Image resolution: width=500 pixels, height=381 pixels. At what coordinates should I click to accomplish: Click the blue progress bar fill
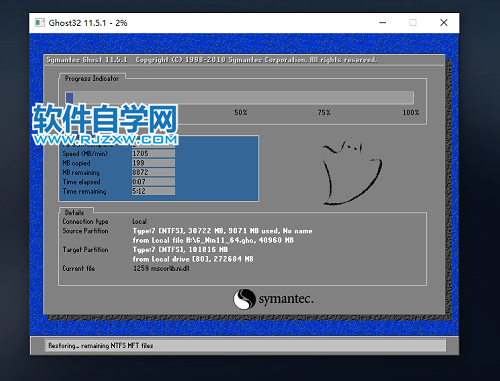coord(69,98)
